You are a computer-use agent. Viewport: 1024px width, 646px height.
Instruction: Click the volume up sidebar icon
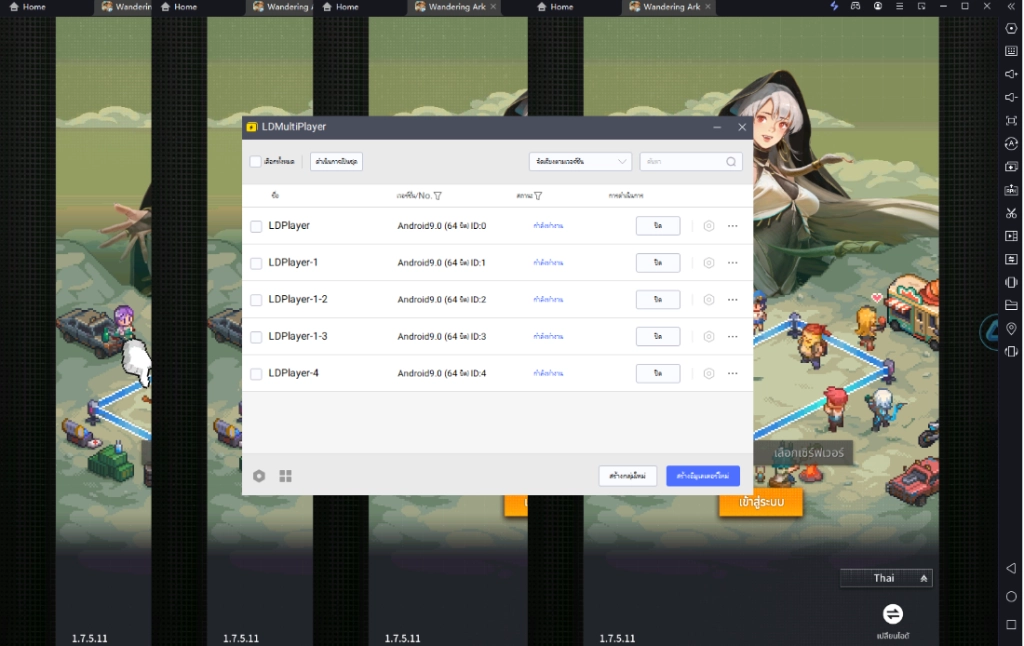(x=1011, y=74)
